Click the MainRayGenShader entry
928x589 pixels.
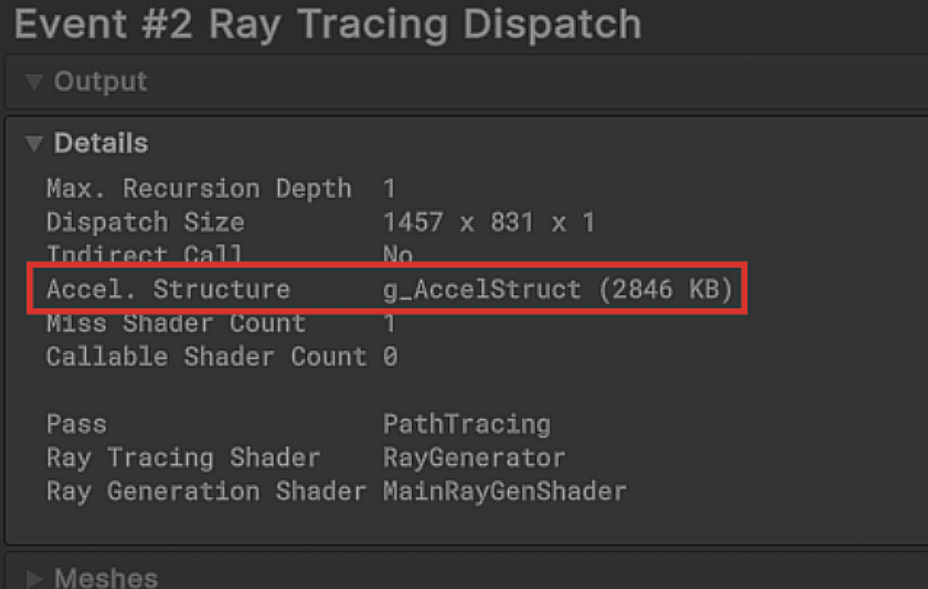point(504,491)
